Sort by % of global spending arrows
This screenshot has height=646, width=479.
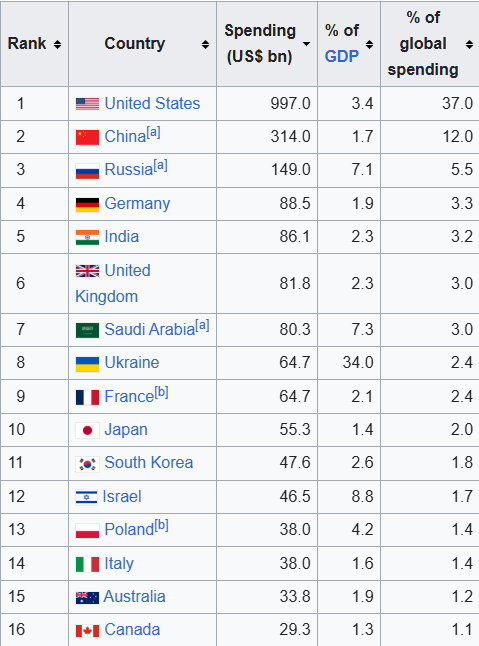coord(469,44)
